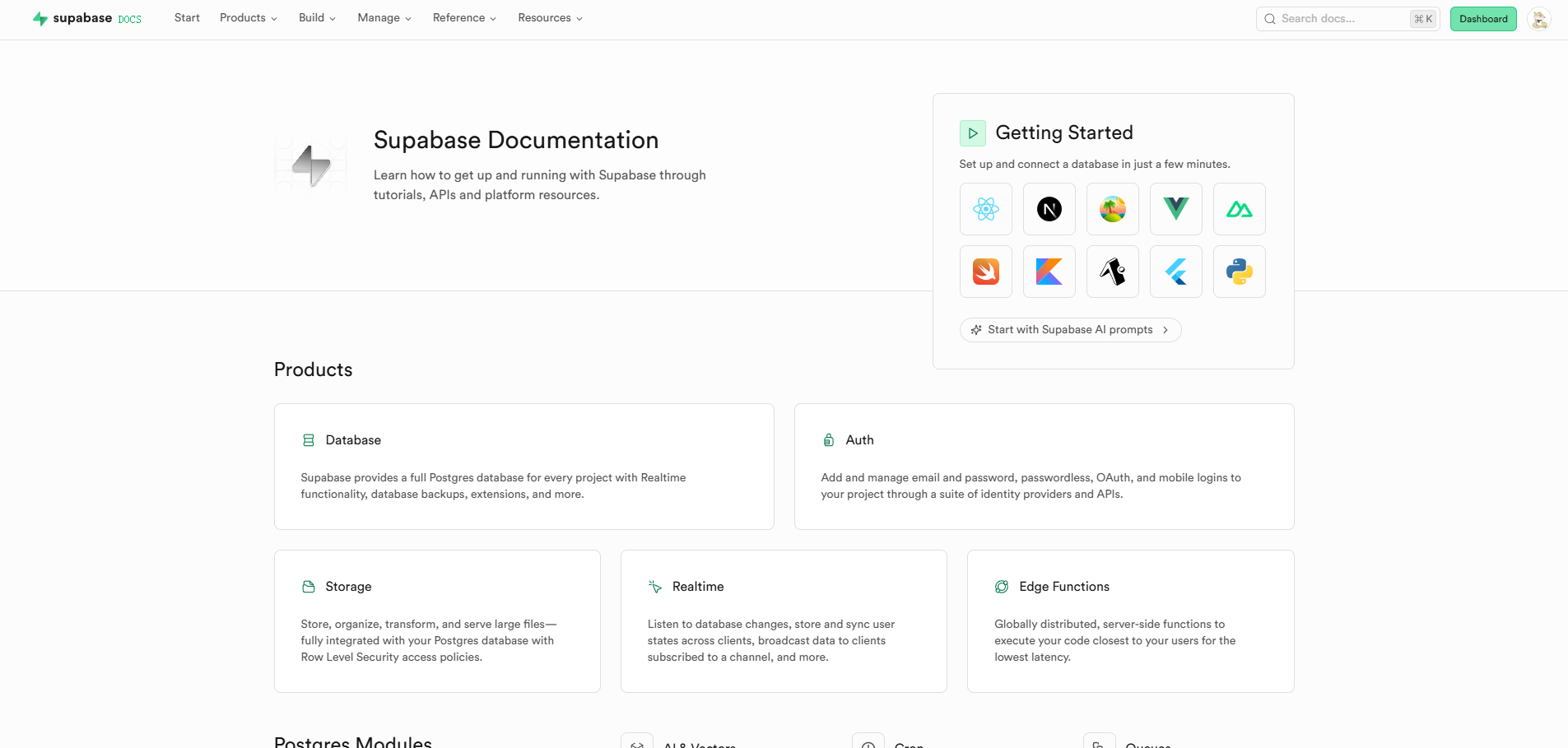This screenshot has width=1568, height=748.
Task: Click the Realtime cursor icon
Action: tap(655, 587)
